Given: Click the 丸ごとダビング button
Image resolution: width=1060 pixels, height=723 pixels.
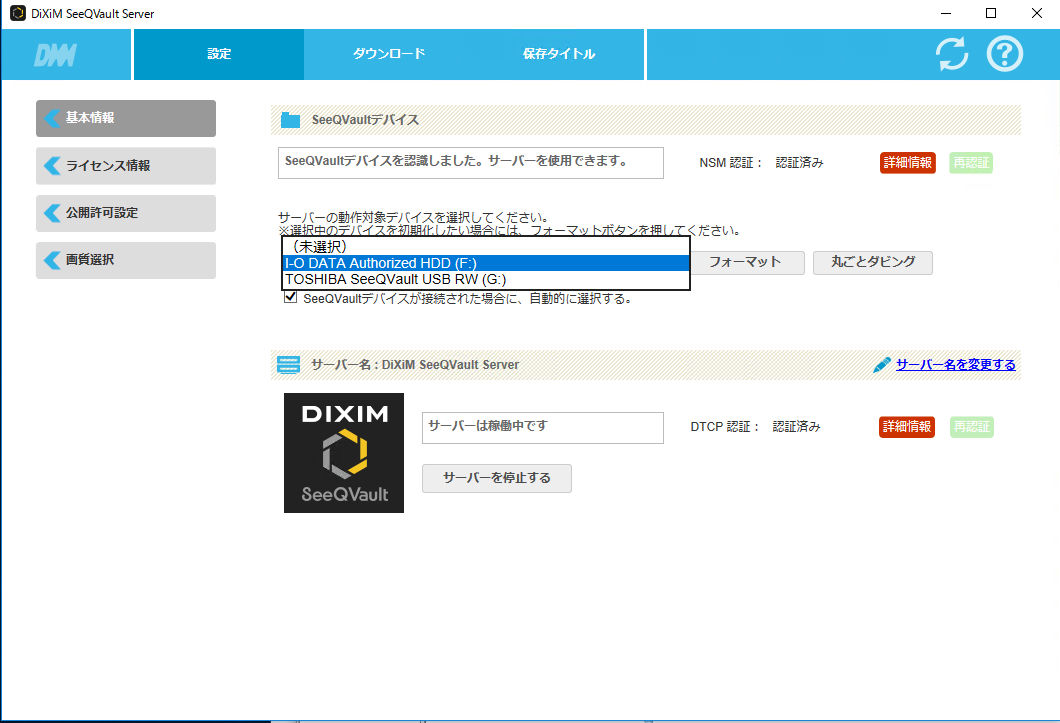Looking at the screenshot, I should [x=872, y=263].
